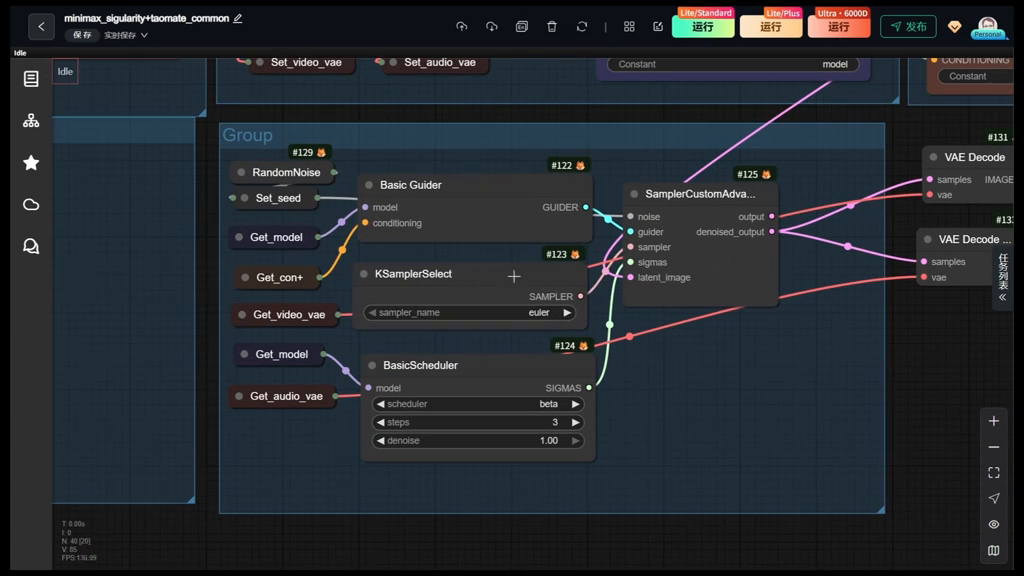Image resolution: width=1024 pixels, height=576 pixels.
Task: Collapse the Basic Guider node via its dot
Action: 369,185
